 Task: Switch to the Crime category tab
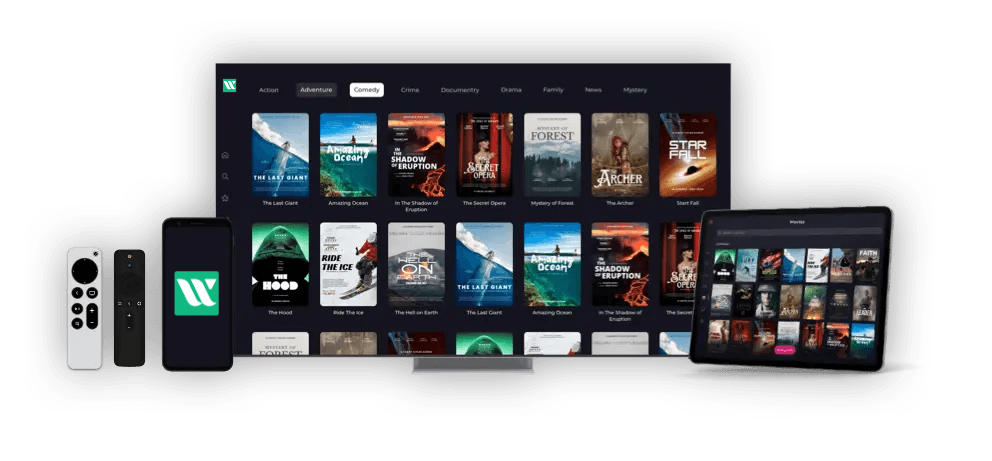(x=410, y=90)
